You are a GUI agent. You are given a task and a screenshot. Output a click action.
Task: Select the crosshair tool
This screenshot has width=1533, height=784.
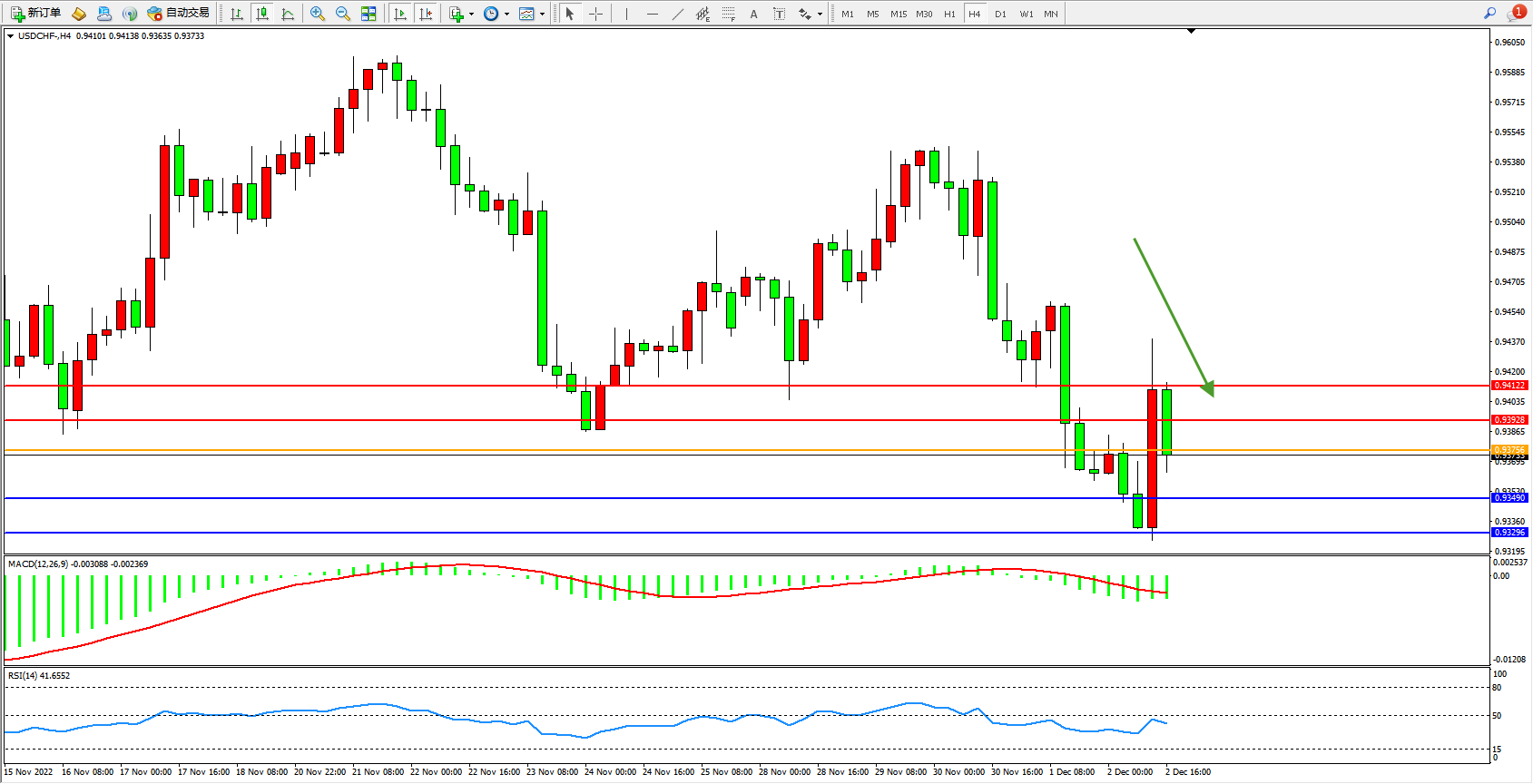point(595,14)
